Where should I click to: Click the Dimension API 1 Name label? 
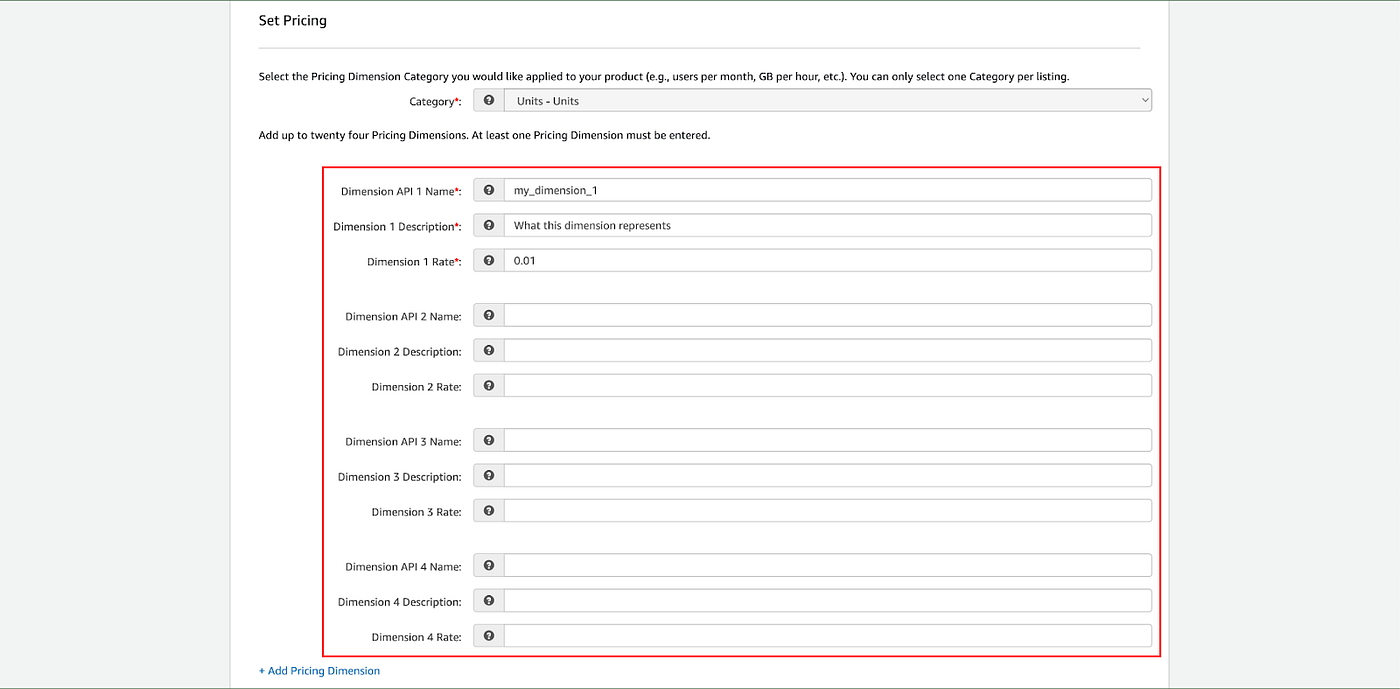click(x=401, y=191)
